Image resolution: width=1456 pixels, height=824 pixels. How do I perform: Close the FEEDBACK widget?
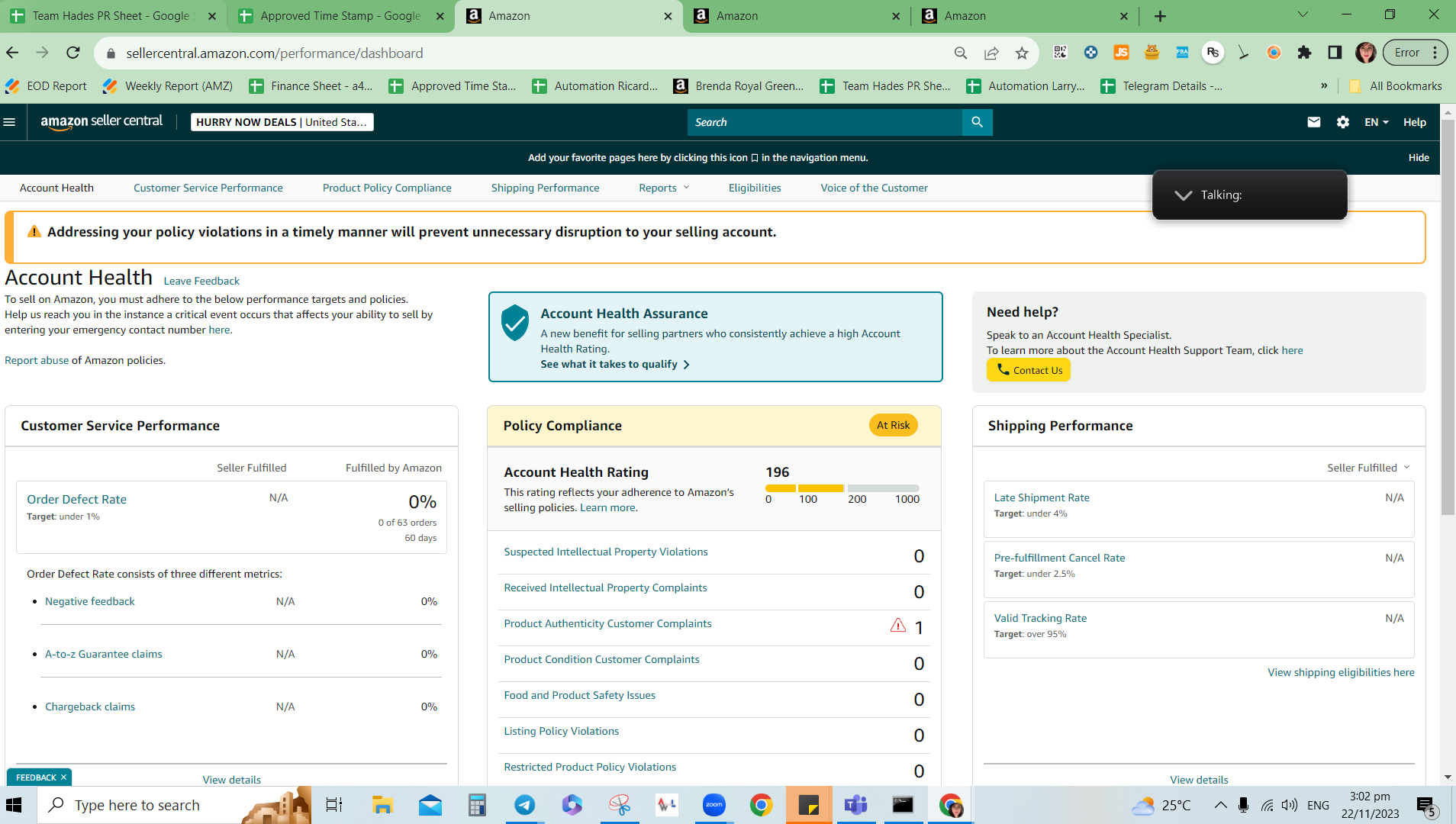[63, 777]
